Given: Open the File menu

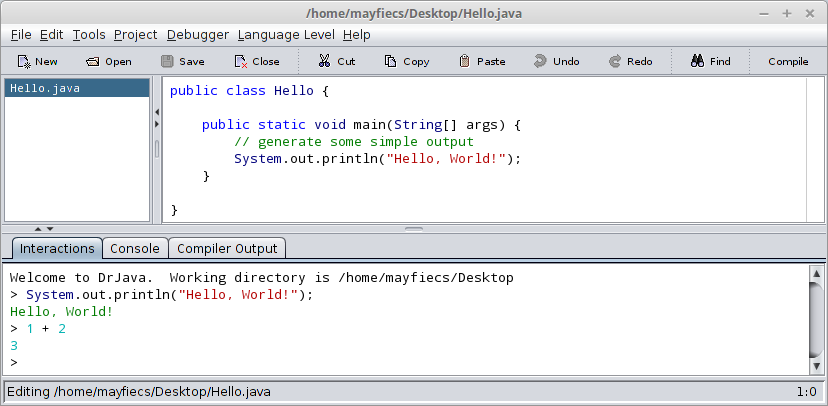Looking at the screenshot, I should 21,35.
